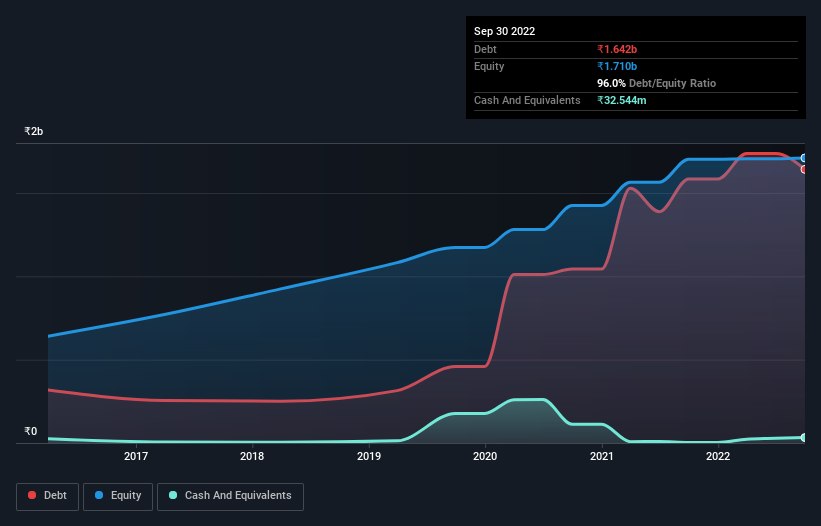Click the blue Equity legend dot
Viewport: 821px width, 526px height.
[98, 495]
